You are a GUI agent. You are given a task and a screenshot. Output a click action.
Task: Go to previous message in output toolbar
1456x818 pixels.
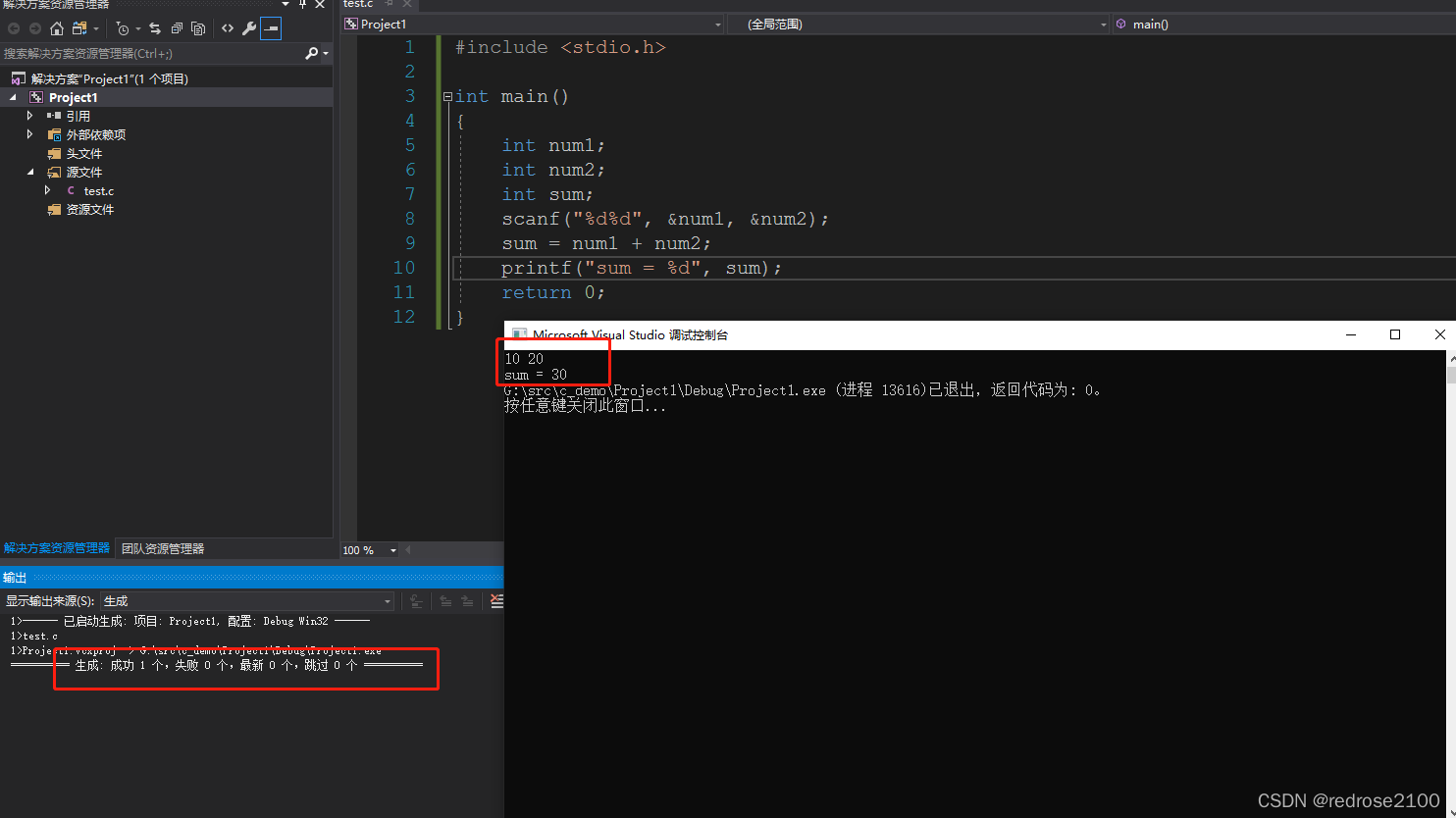445,601
